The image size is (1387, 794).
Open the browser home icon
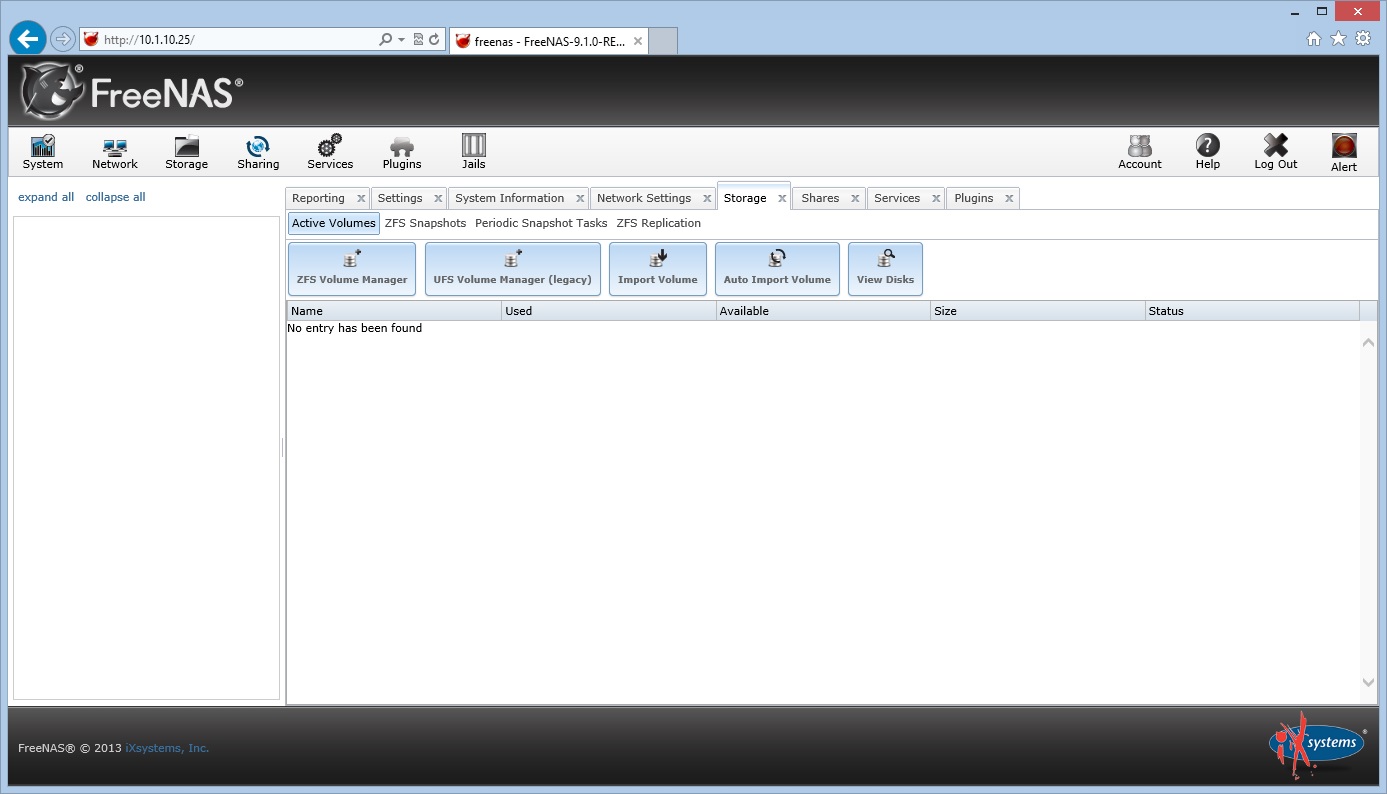(1314, 39)
